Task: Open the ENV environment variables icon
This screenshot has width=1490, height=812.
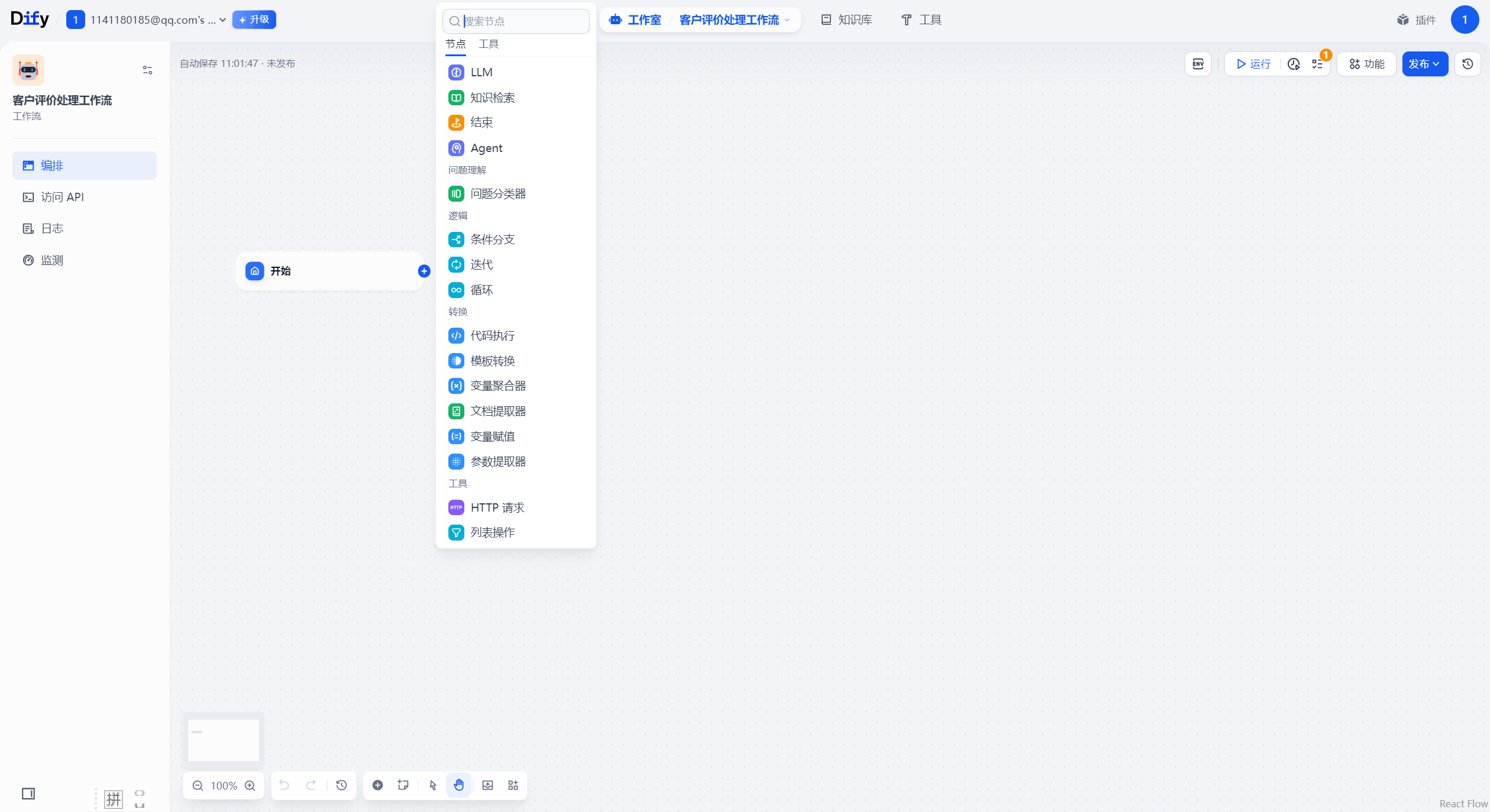Action: (x=1198, y=64)
